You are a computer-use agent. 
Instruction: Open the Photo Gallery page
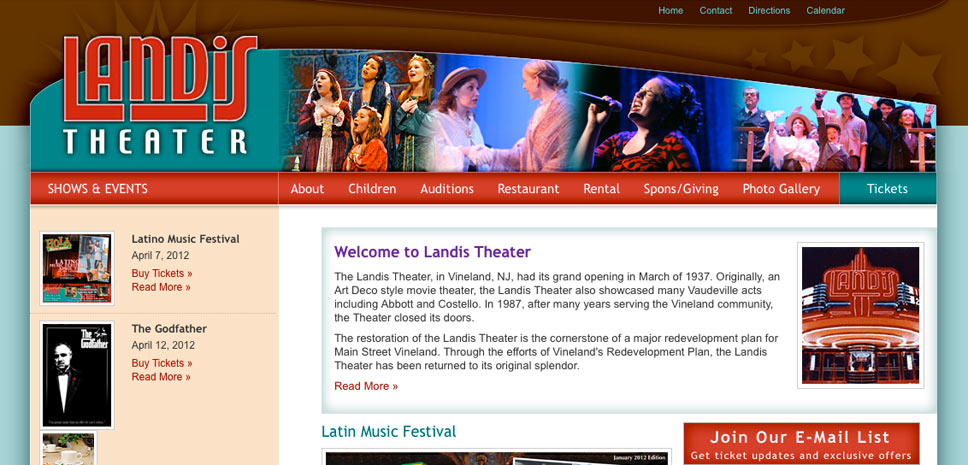pos(782,189)
